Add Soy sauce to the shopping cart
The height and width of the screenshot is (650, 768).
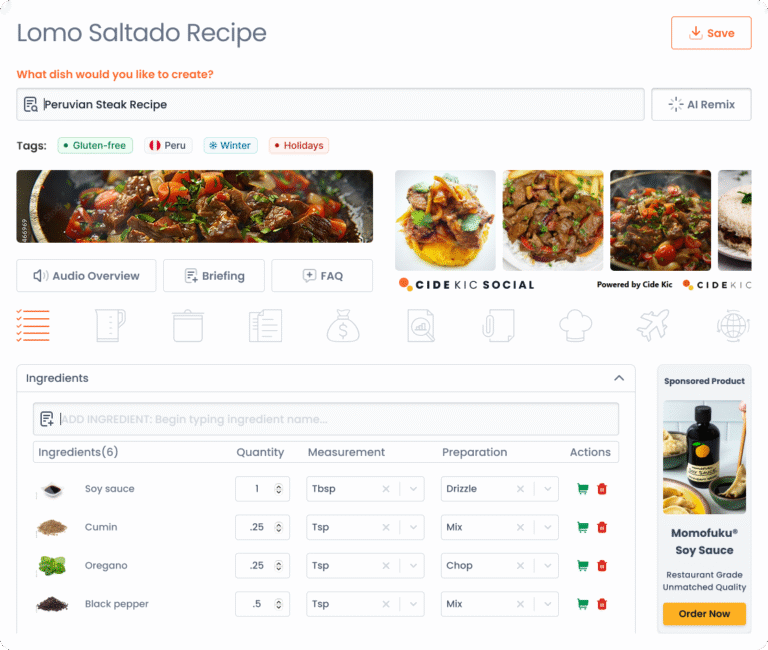pyautogui.click(x=583, y=489)
